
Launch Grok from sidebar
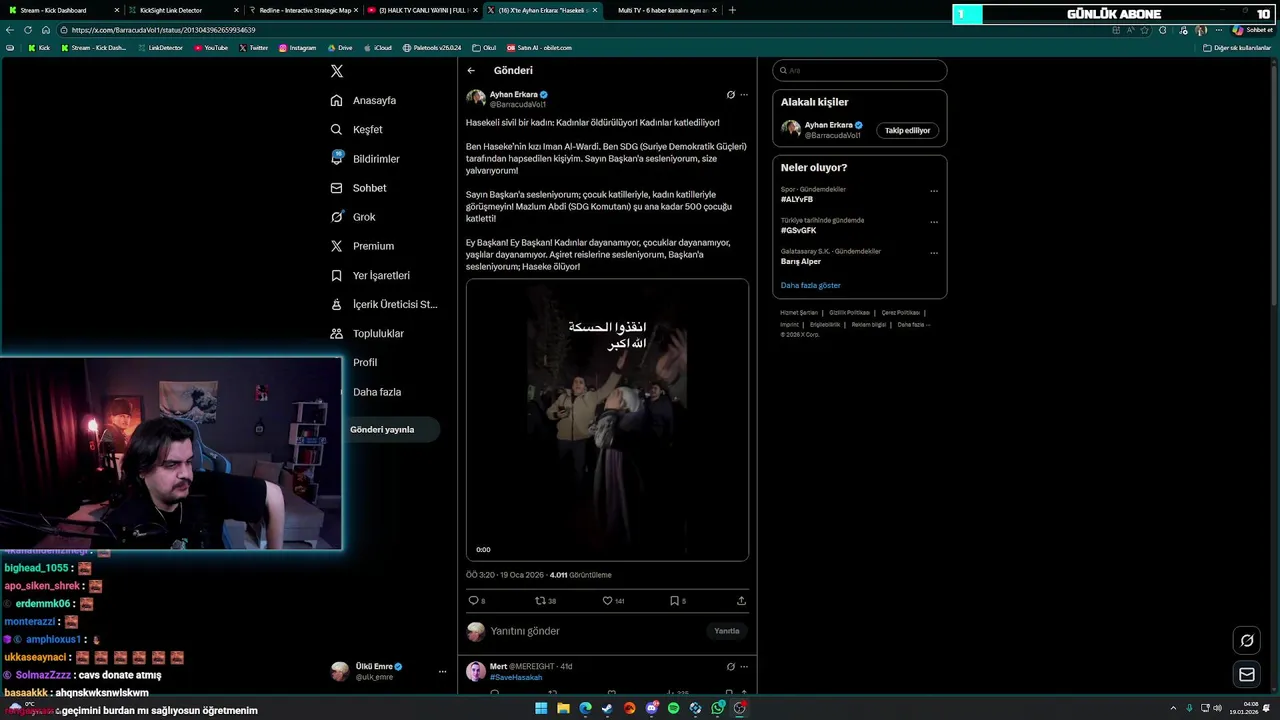pyautogui.click(x=353, y=217)
